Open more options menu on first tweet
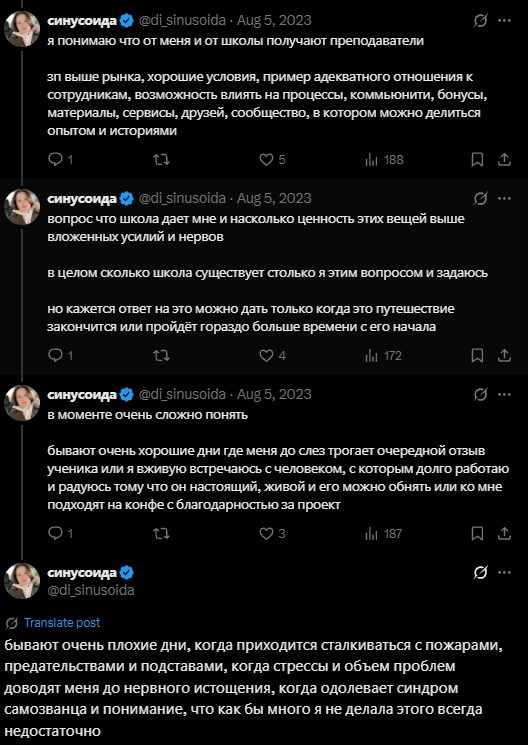Screen dimensions: 528x745 point(504,20)
